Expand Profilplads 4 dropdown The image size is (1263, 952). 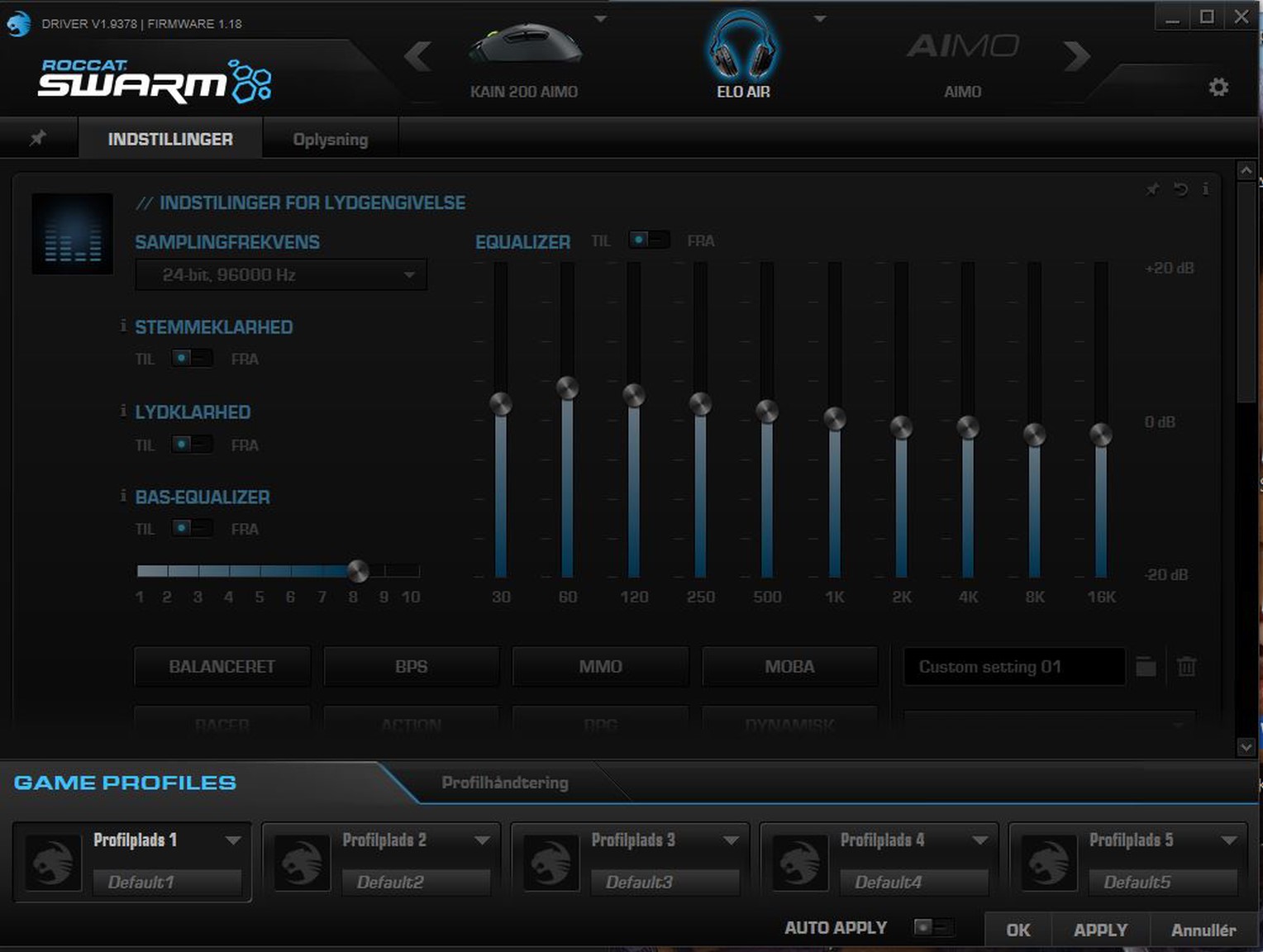pyautogui.click(x=979, y=840)
